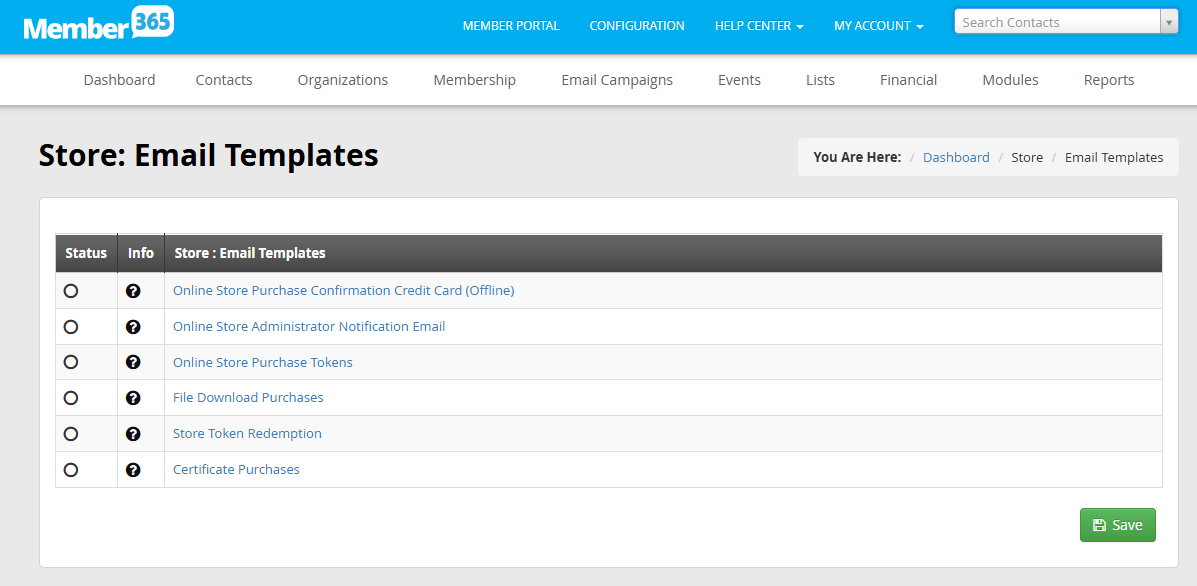This screenshot has height=586, width=1197.
Task: Open info icon for Store Token Redemption
Action: click(133, 433)
